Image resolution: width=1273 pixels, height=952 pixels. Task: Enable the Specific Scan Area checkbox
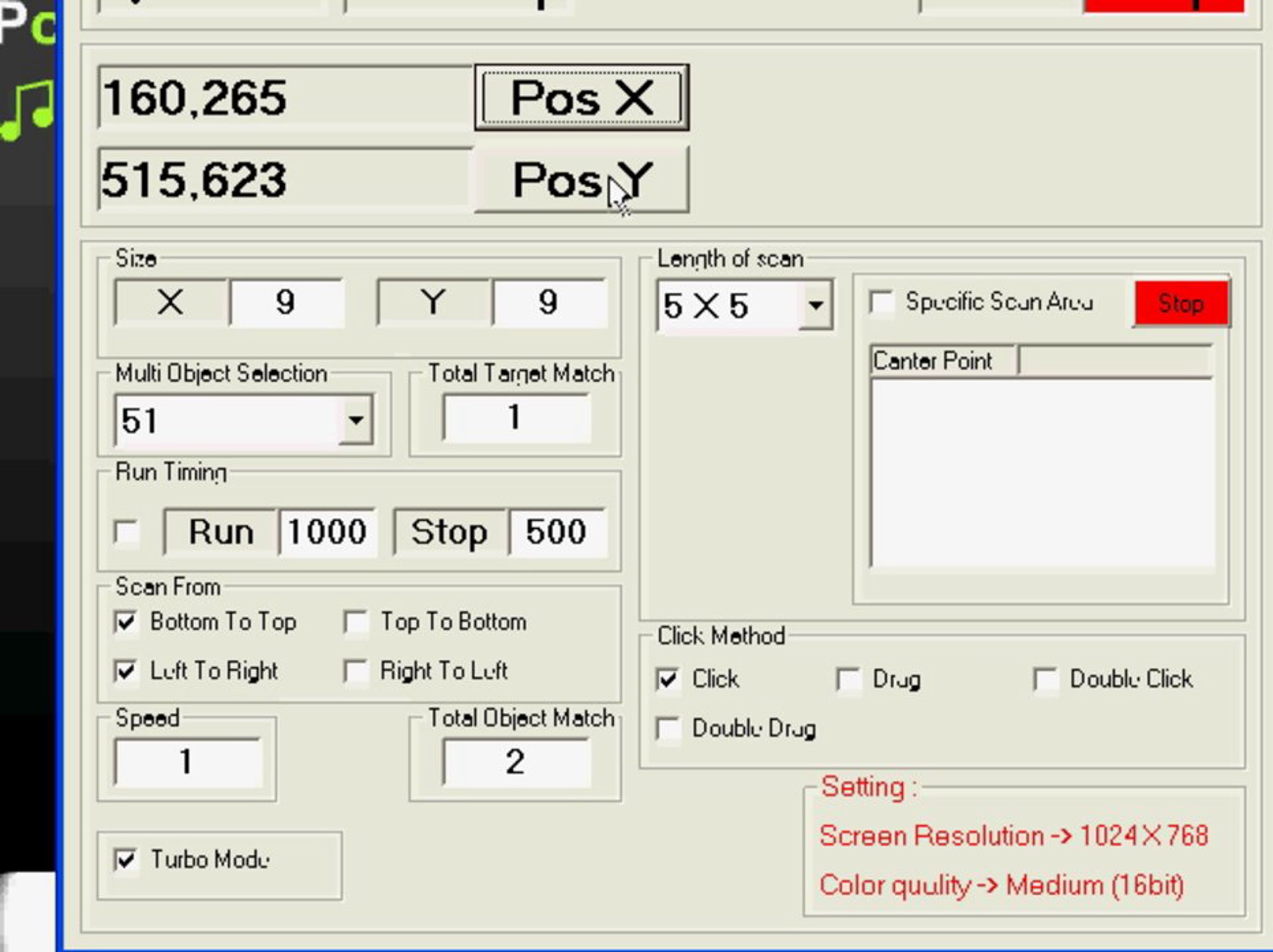click(x=881, y=302)
